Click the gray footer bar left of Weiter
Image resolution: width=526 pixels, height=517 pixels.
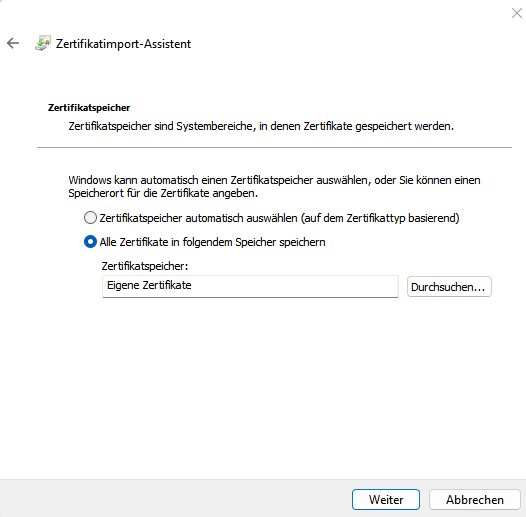click(174, 499)
